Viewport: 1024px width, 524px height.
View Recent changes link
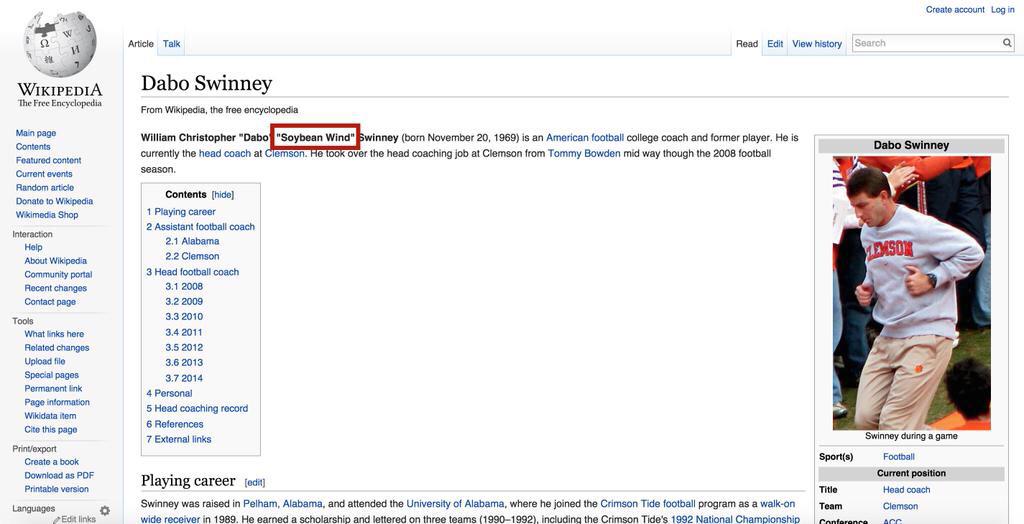click(x=56, y=289)
